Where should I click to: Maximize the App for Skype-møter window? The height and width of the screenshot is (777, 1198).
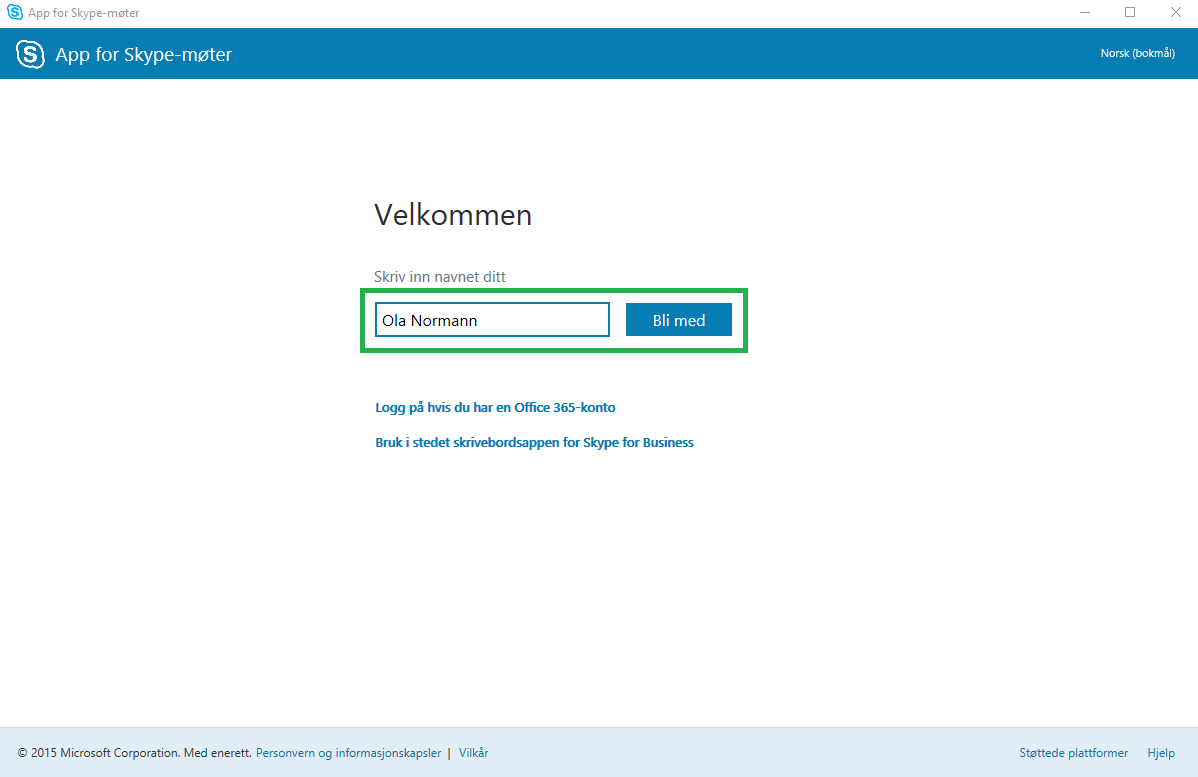pos(1130,12)
